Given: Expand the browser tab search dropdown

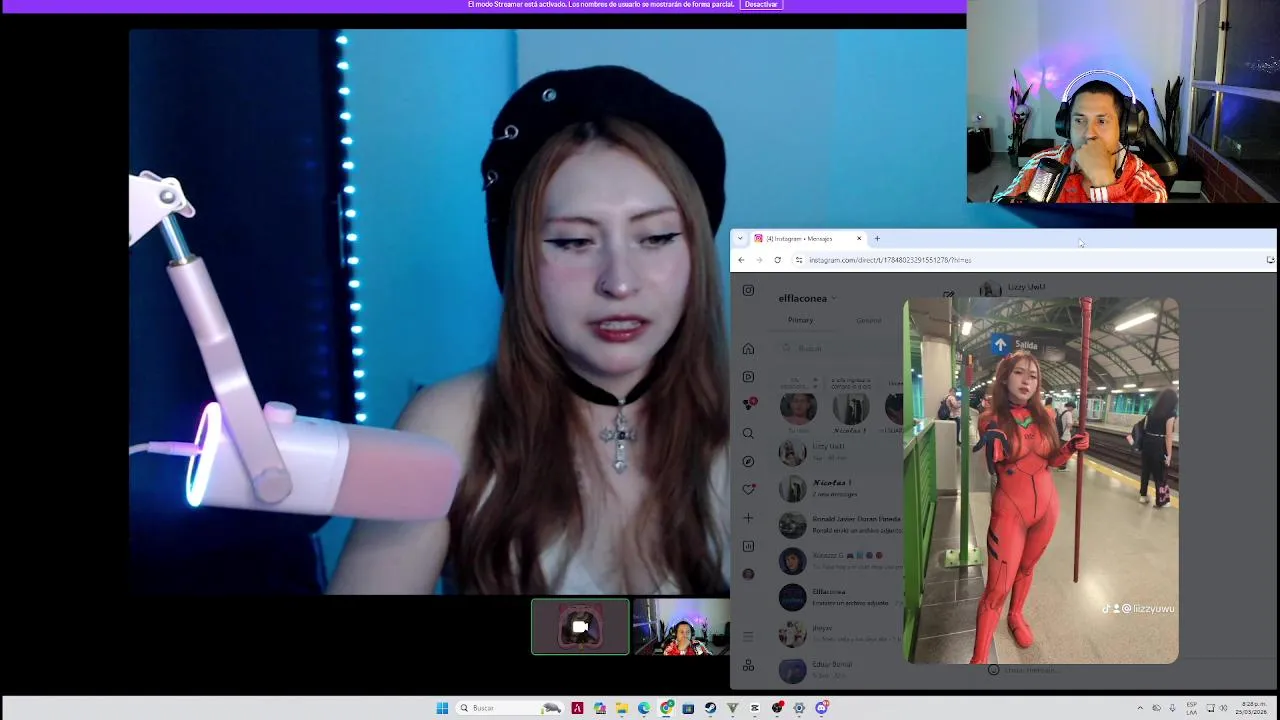Looking at the screenshot, I should [740, 239].
